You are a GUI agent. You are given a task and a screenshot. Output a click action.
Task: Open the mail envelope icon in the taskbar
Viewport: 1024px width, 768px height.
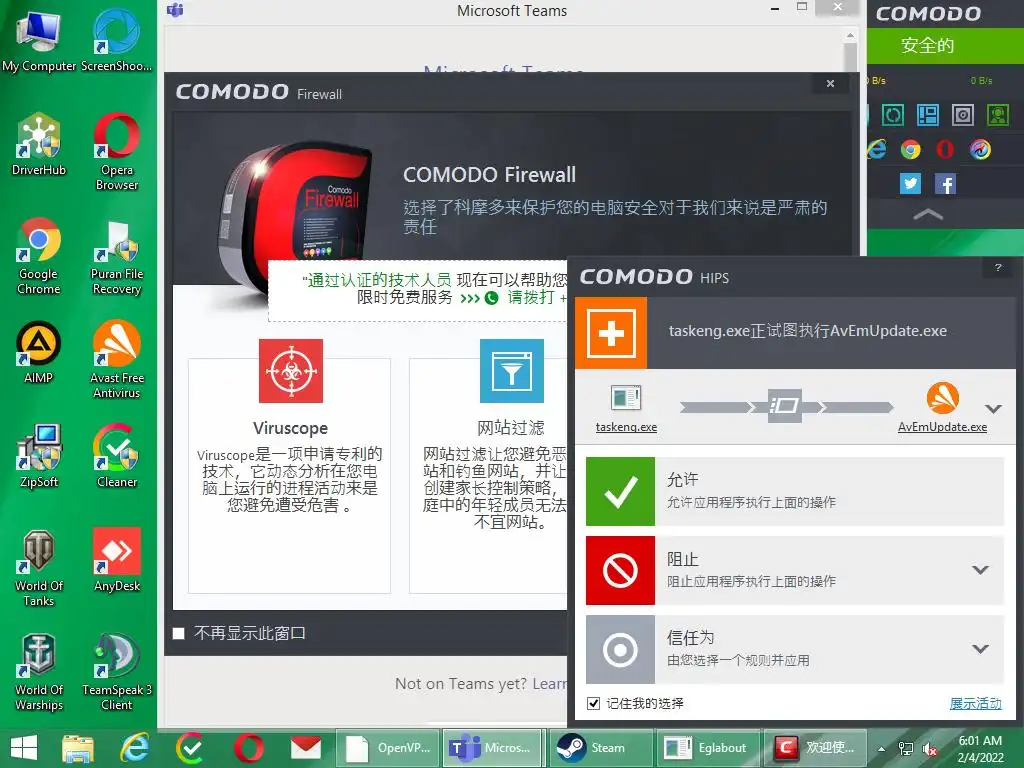306,748
